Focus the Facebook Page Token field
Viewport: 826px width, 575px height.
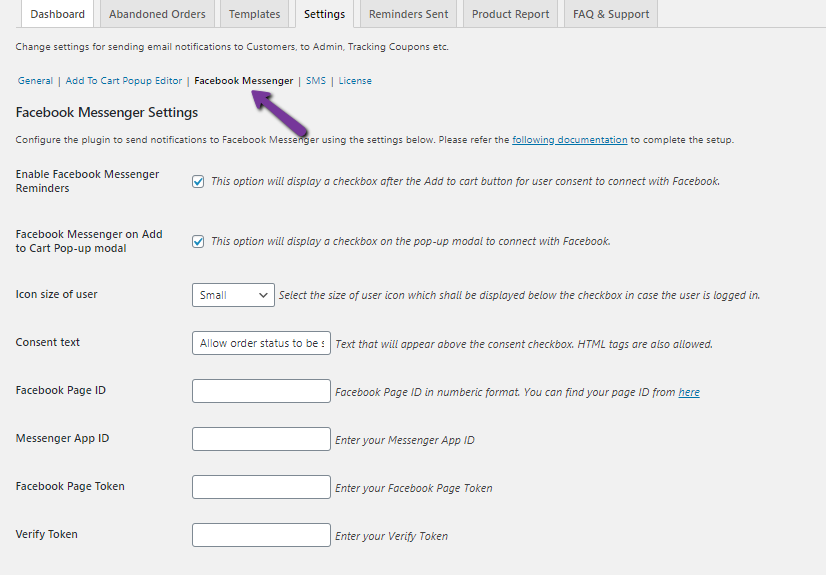tap(261, 487)
